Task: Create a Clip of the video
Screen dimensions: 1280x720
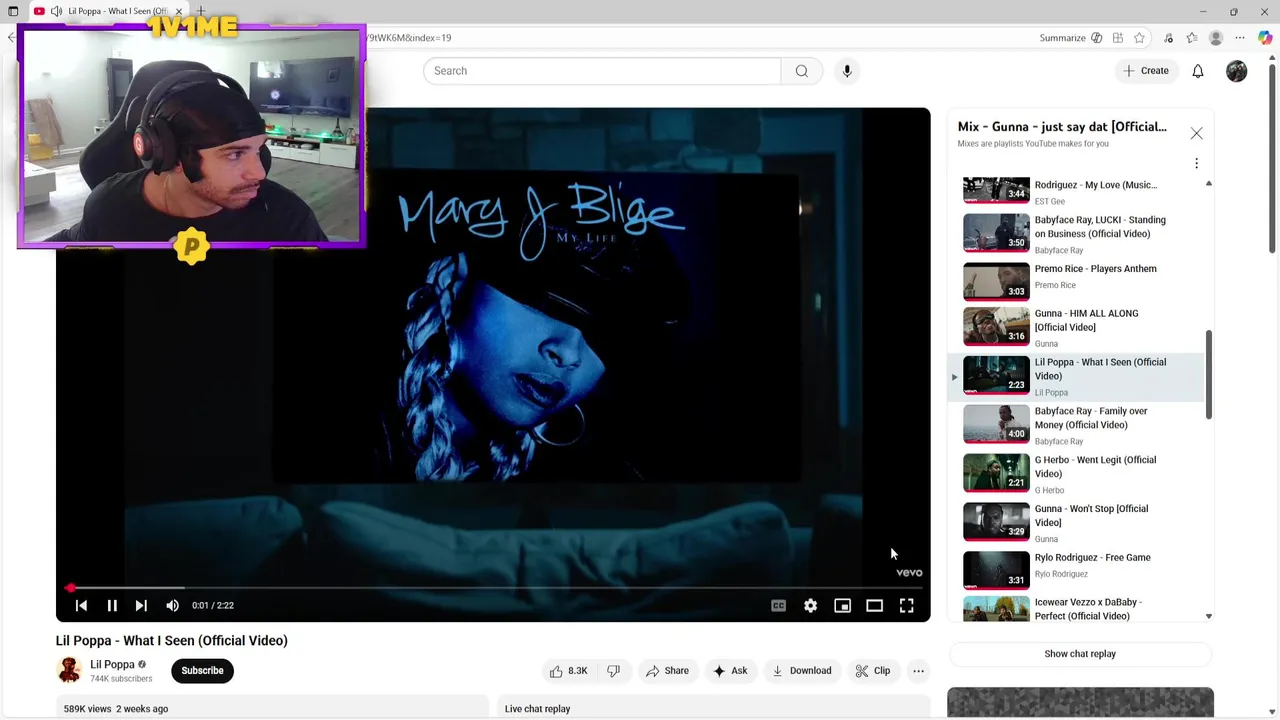Action: pos(872,671)
